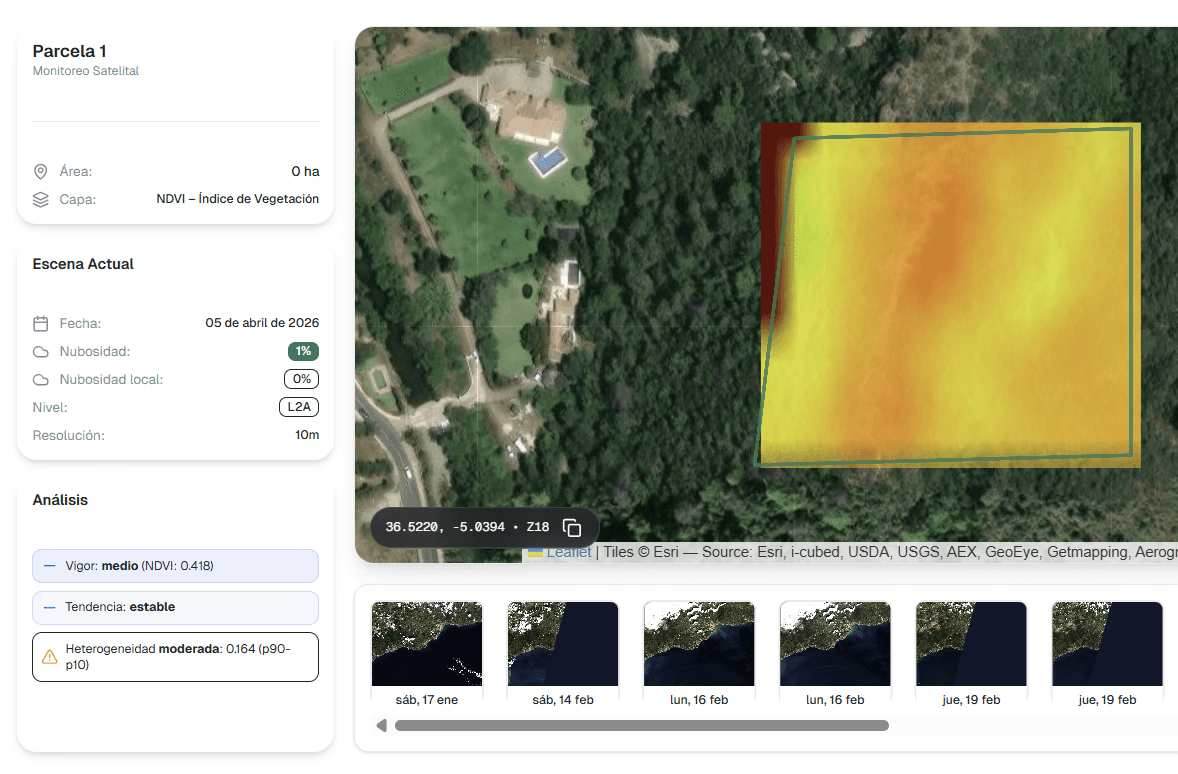Click the location pin icon beside Área
Screen dimensions: 1178x774
pyautogui.click(x=41, y=171)
